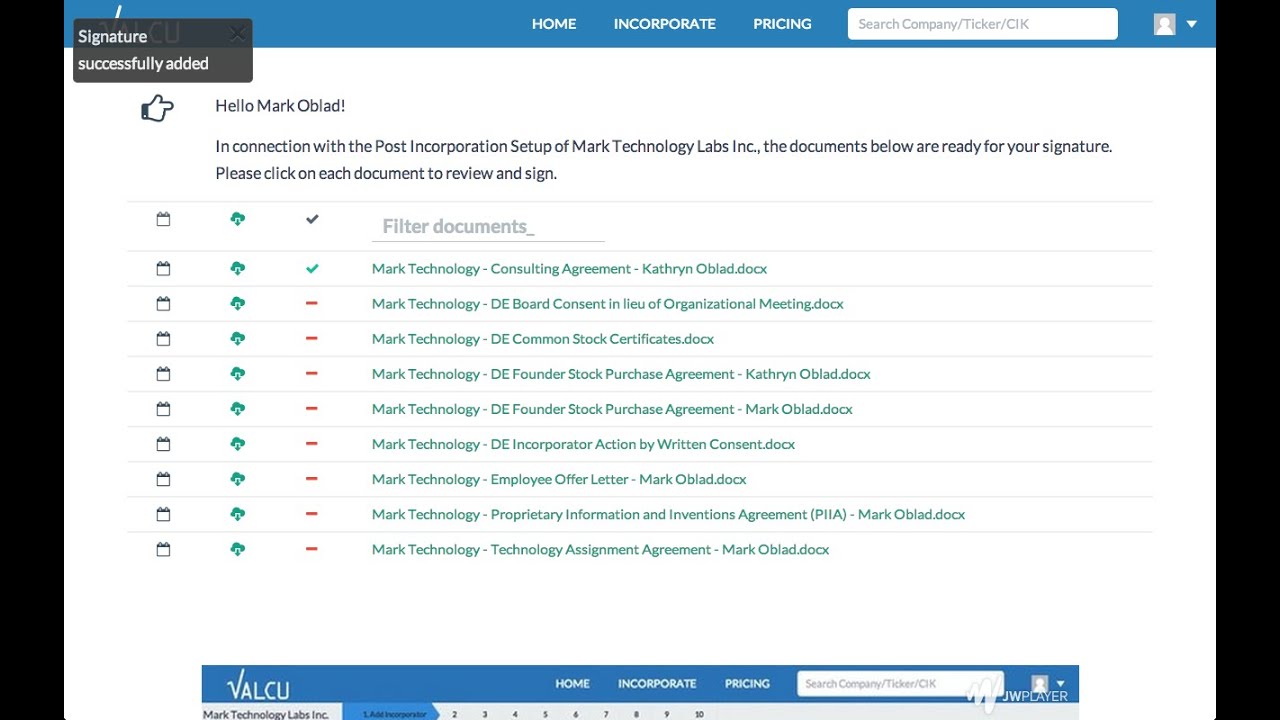Click calendar icon for Technology Assignment Agreement row
1280x720 pixels.
coord(164,549)
